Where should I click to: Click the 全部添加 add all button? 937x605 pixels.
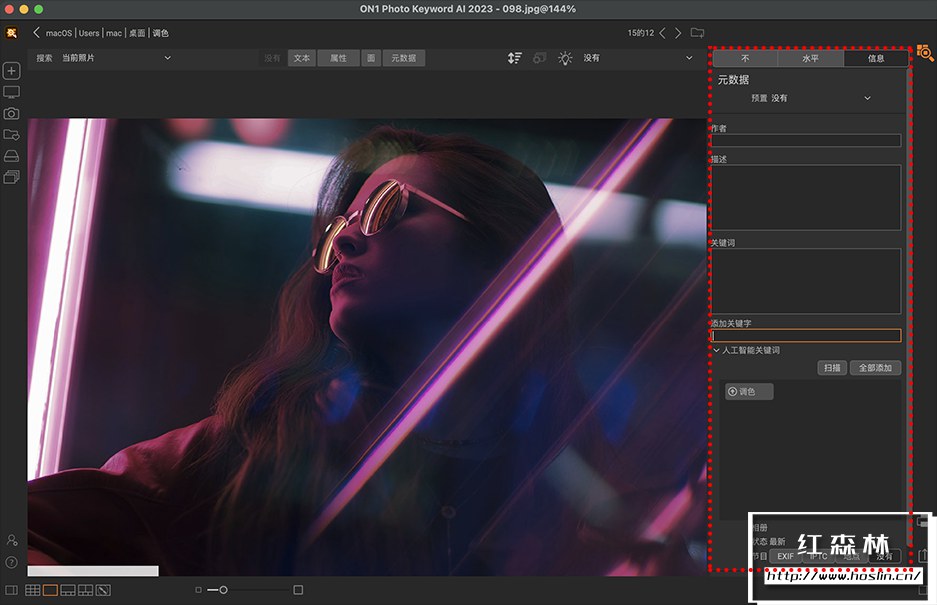coord(875,368)
